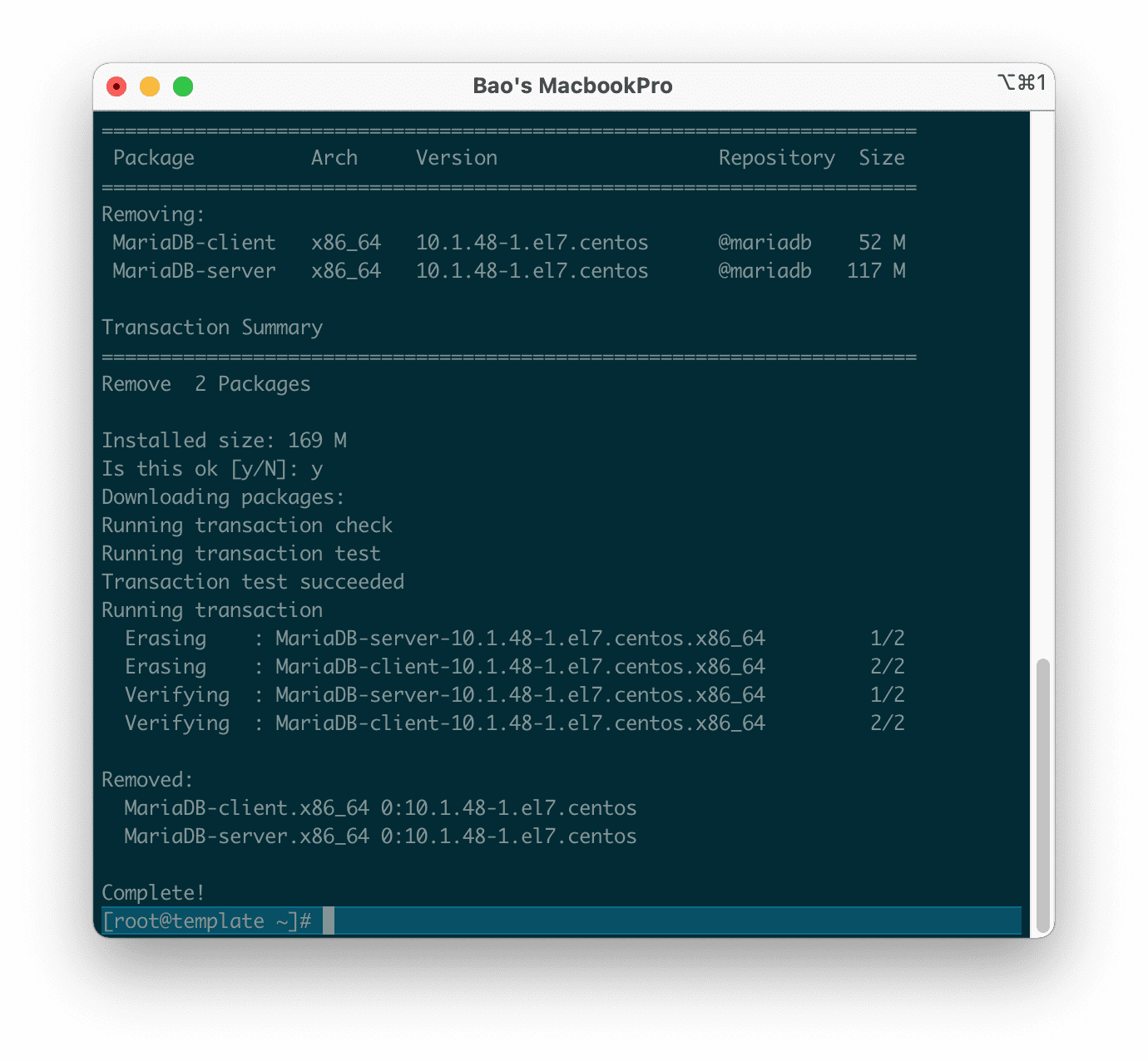Click the "Is this ok [y/N]" line
The width and height of the screenshot is (1148, 1061).
tap(212, 469)
